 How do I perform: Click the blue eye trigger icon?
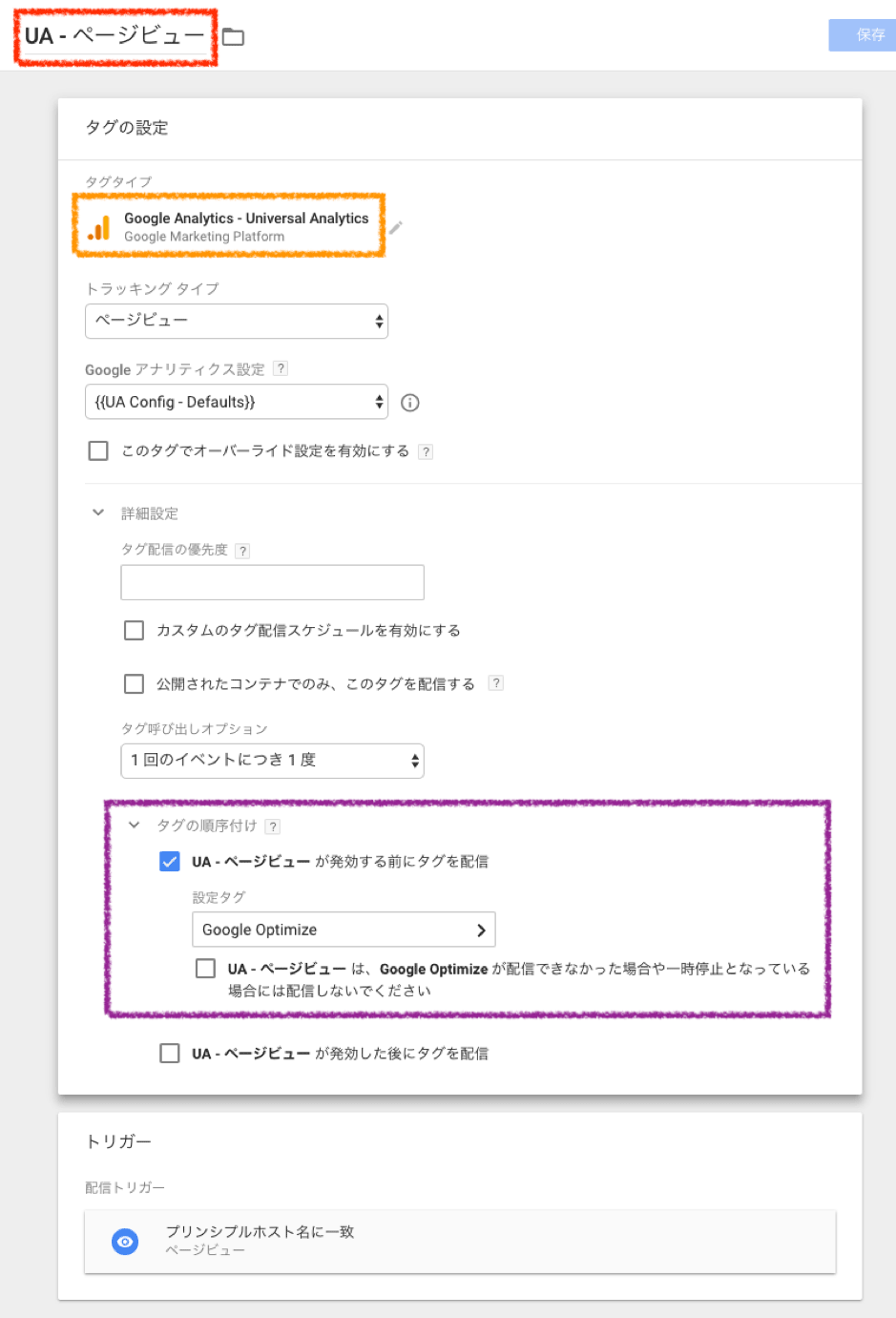[125, 1242]
